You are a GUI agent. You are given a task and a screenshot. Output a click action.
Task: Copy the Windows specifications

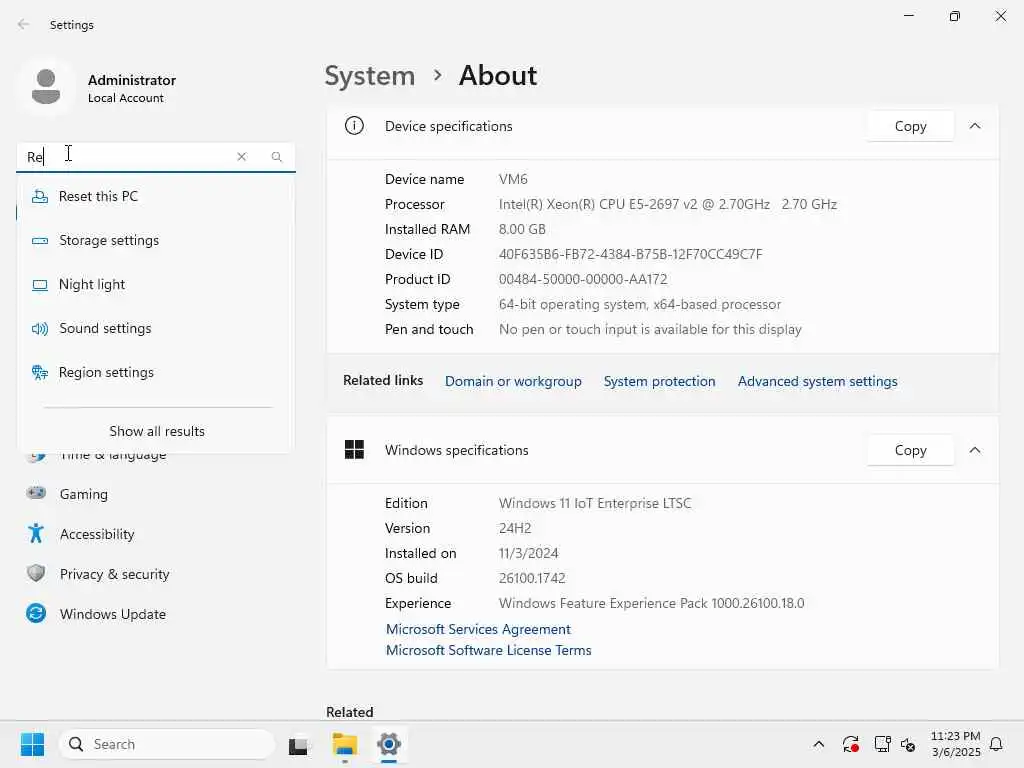click(910, 450)
